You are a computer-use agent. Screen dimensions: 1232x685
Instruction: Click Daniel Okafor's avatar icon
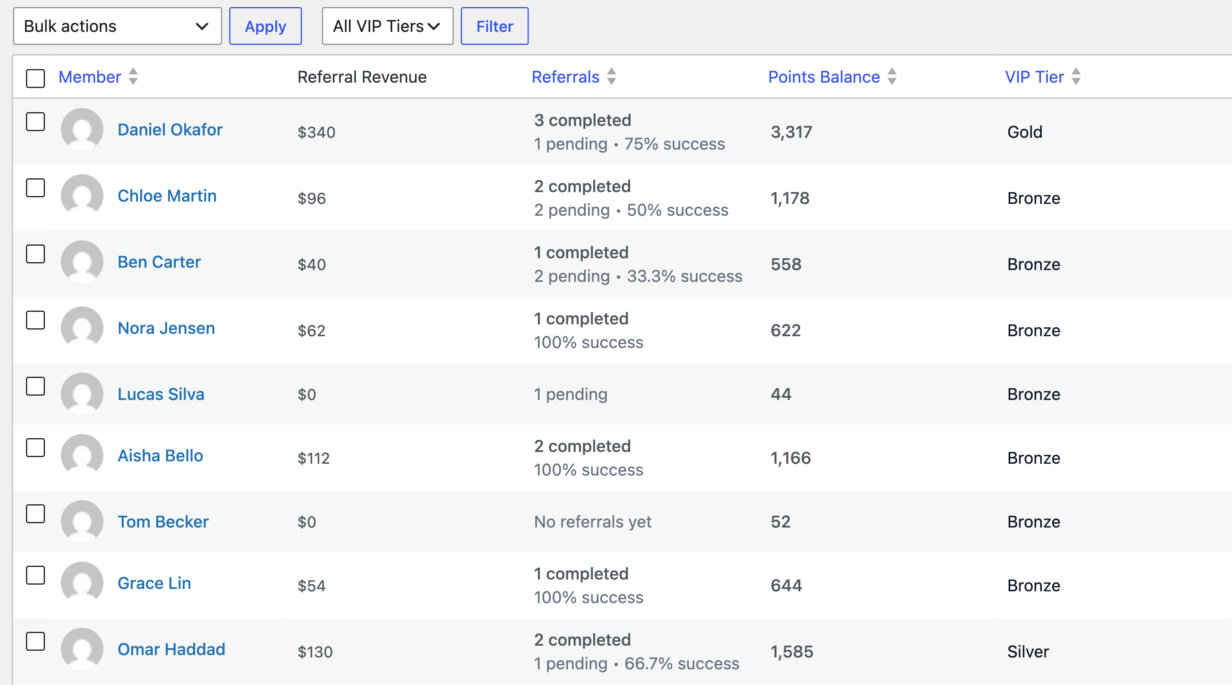pyautogui.click(x=82, y=131)
